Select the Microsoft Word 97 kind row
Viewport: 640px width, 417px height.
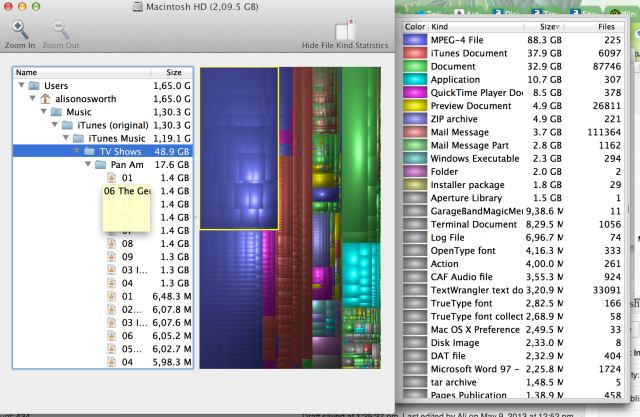[513, 369]
